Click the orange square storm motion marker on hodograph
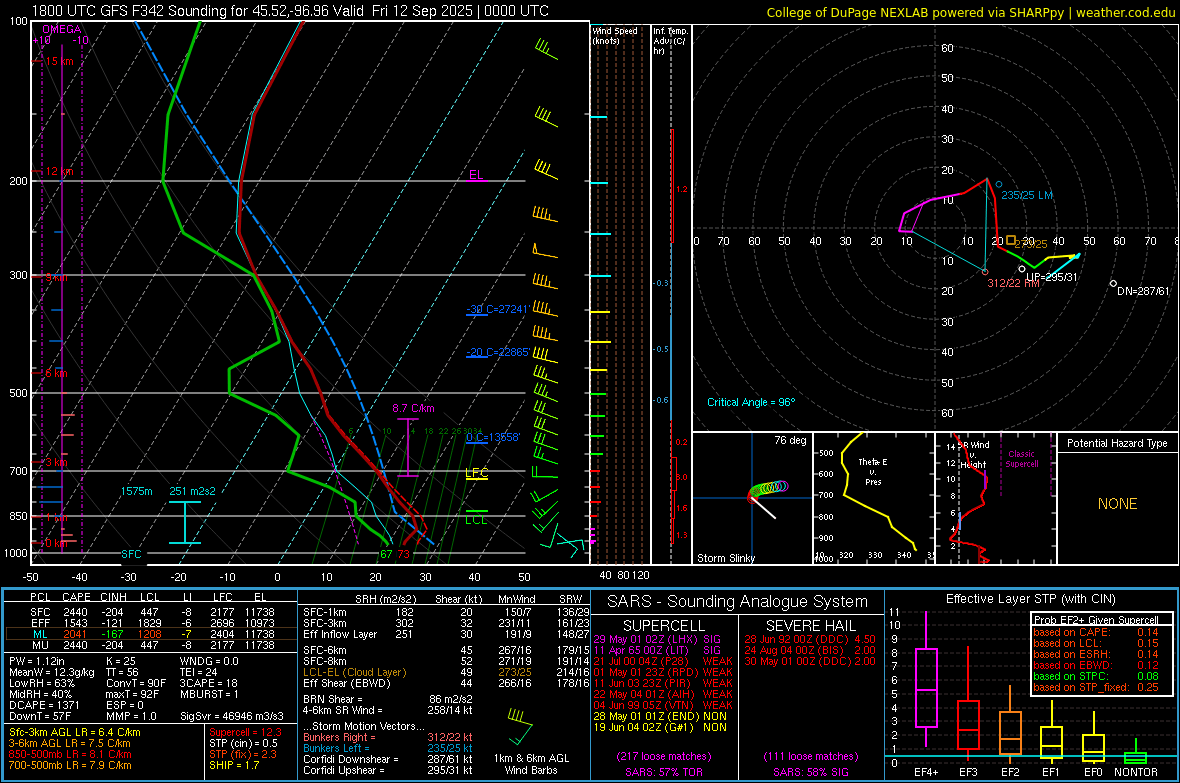 click(x=1011, y=241)
